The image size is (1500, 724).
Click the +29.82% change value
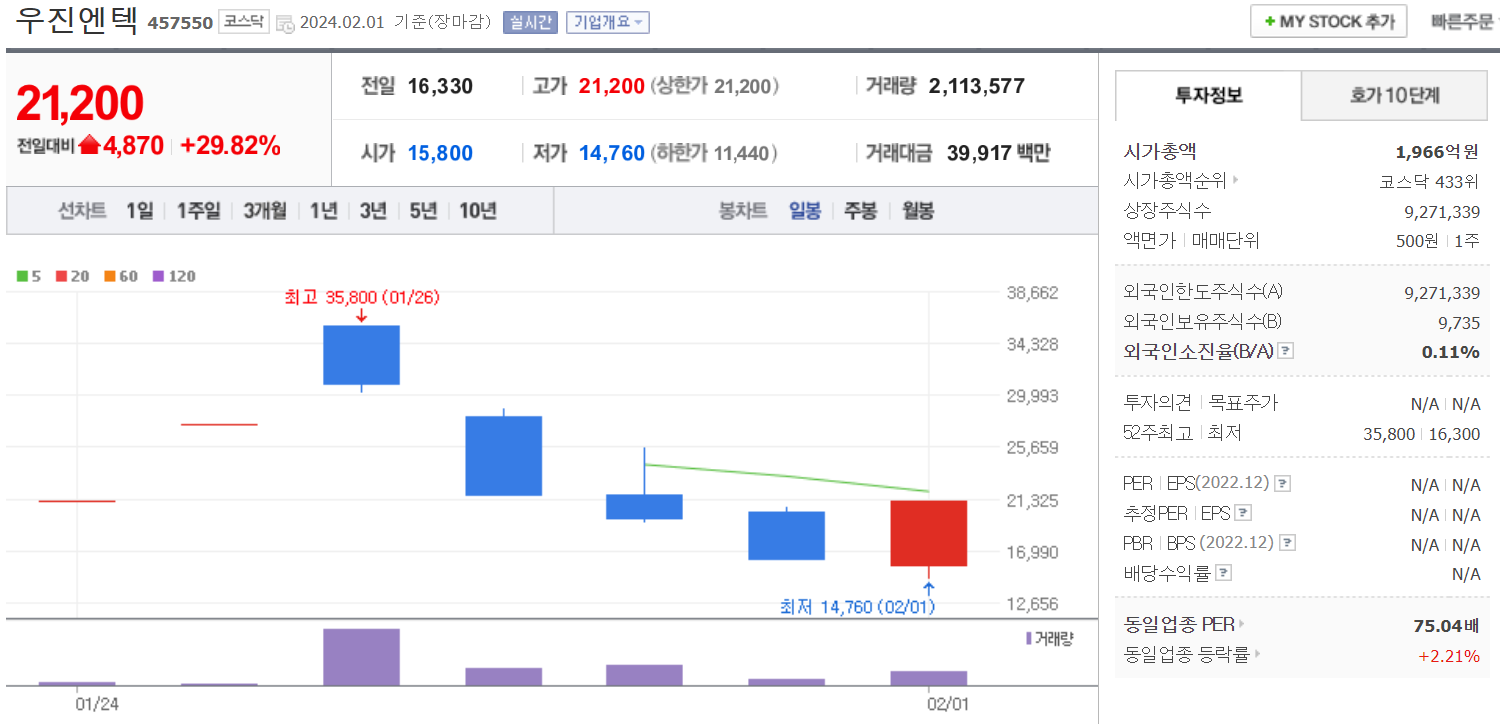pos(230,146)
